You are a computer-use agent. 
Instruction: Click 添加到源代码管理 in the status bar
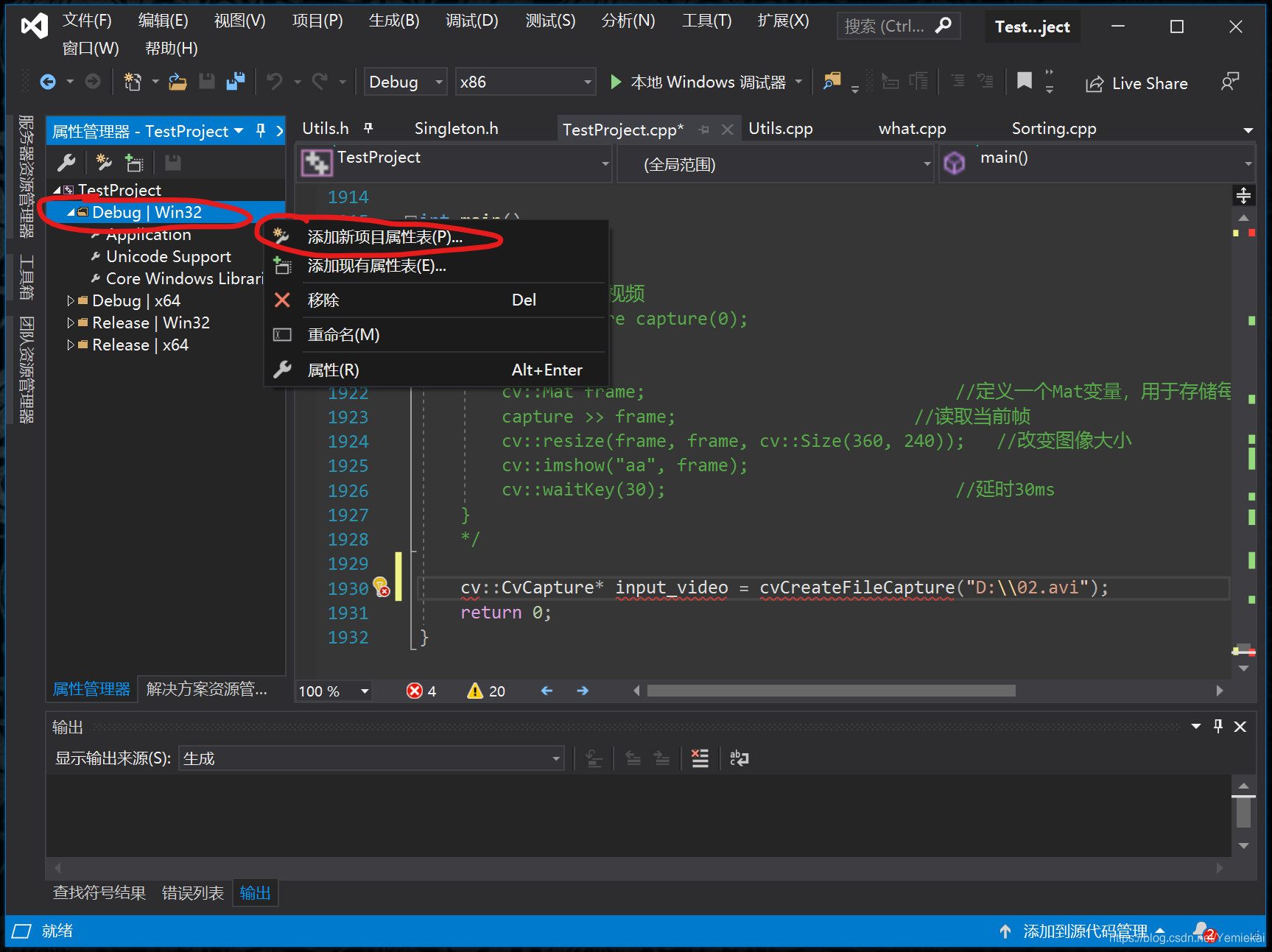(x=1085, y=931)
